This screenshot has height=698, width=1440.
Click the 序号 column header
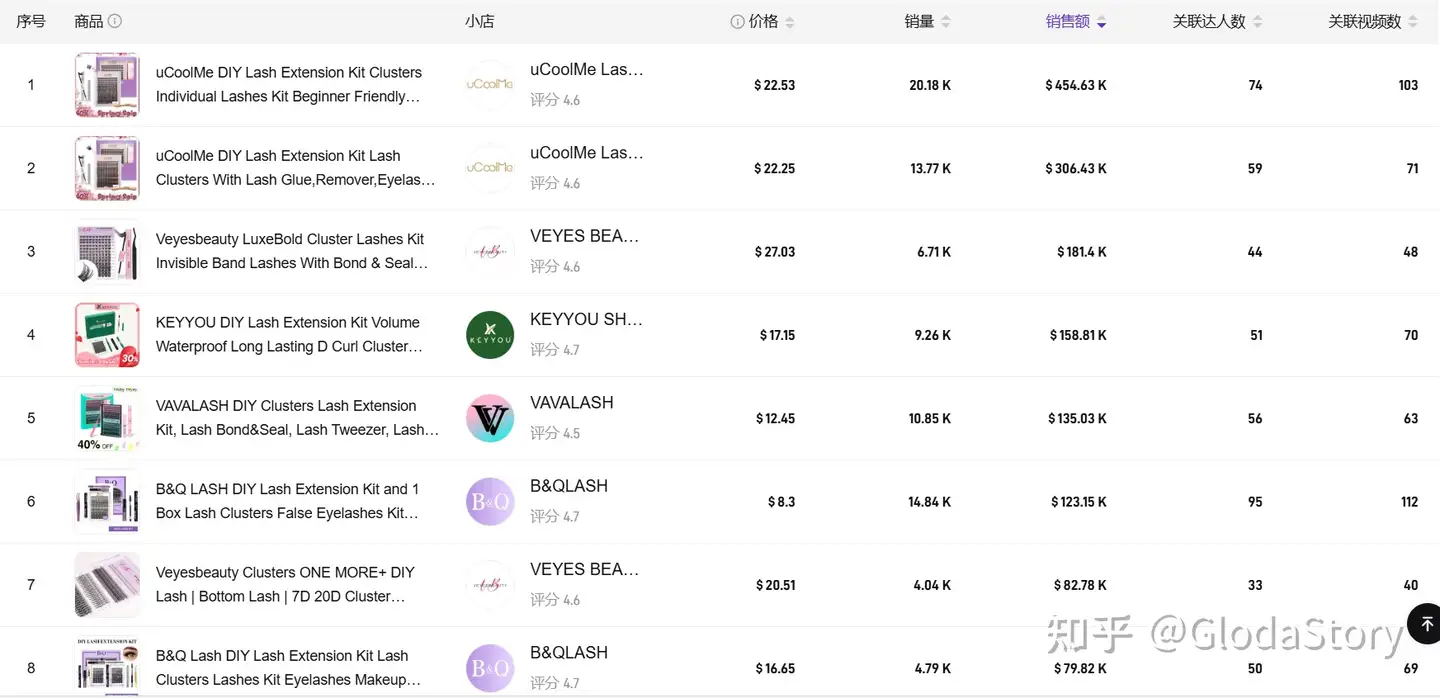click(x=31, y=21)
